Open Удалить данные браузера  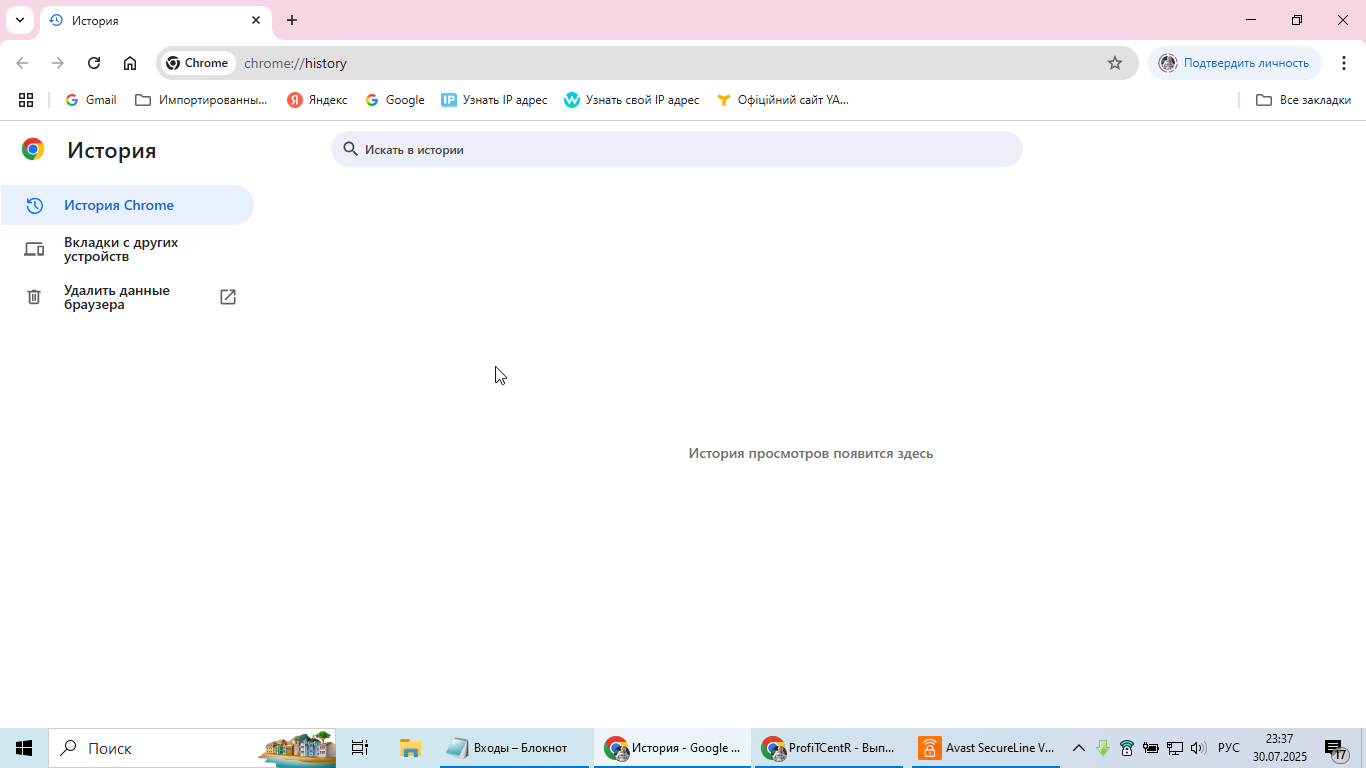(127, 297)
